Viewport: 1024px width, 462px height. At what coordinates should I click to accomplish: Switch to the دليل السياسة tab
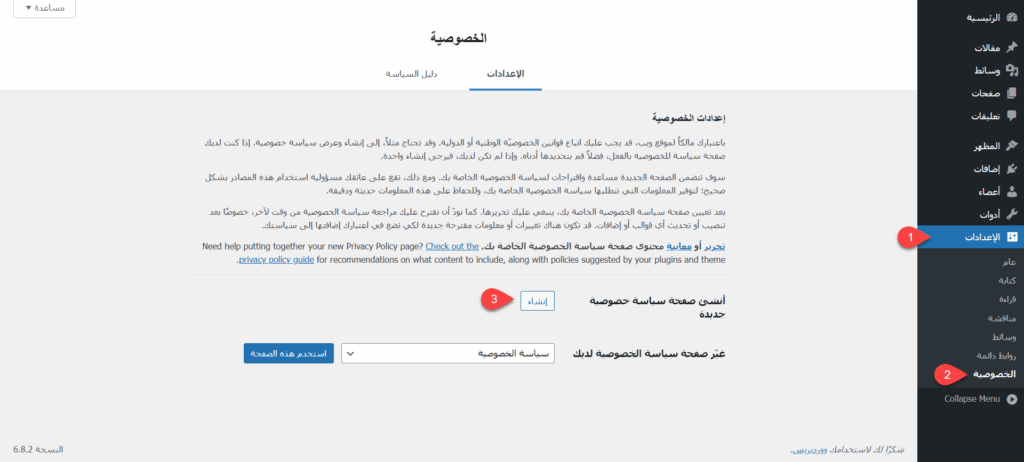click(x=411, y=73)
